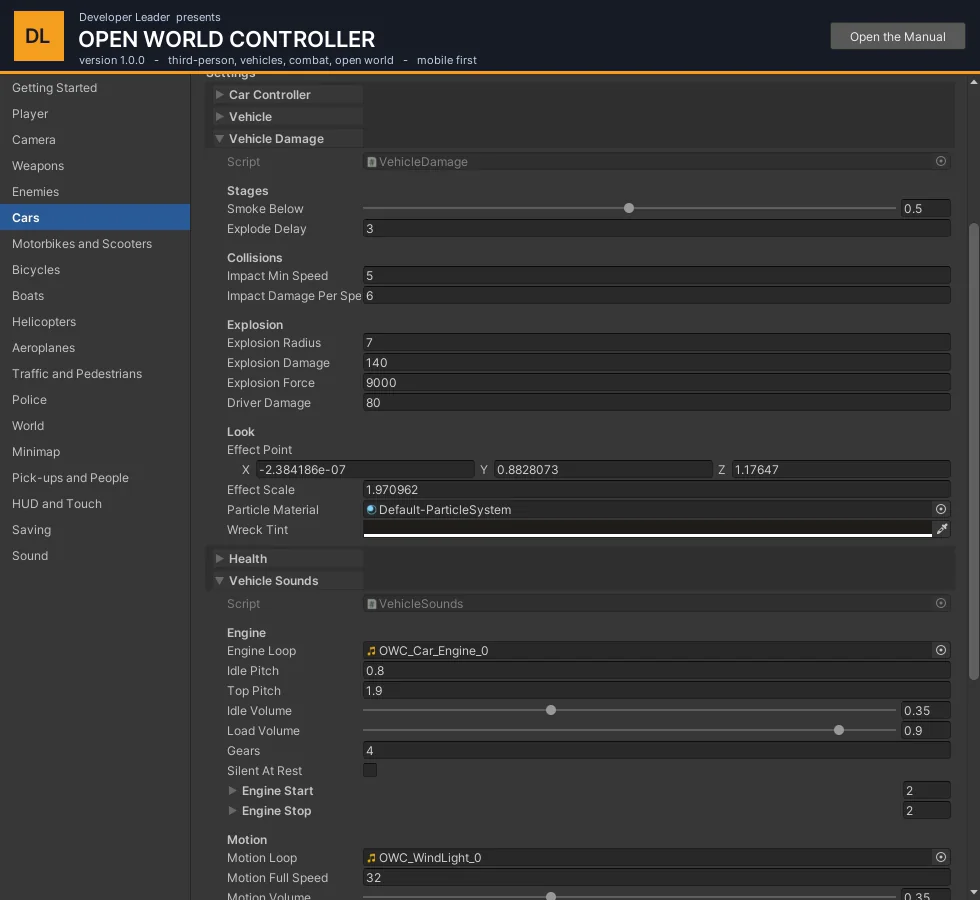This screenshot has height=900, width=980.
Task: Expand the Engine Stop foldout
Action: pos(232,811)
